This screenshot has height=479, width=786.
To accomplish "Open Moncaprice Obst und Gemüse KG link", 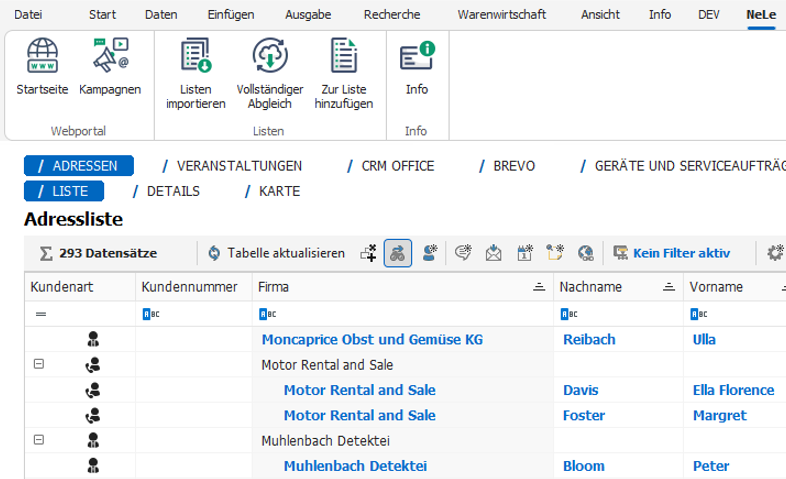I will point(372,339).
